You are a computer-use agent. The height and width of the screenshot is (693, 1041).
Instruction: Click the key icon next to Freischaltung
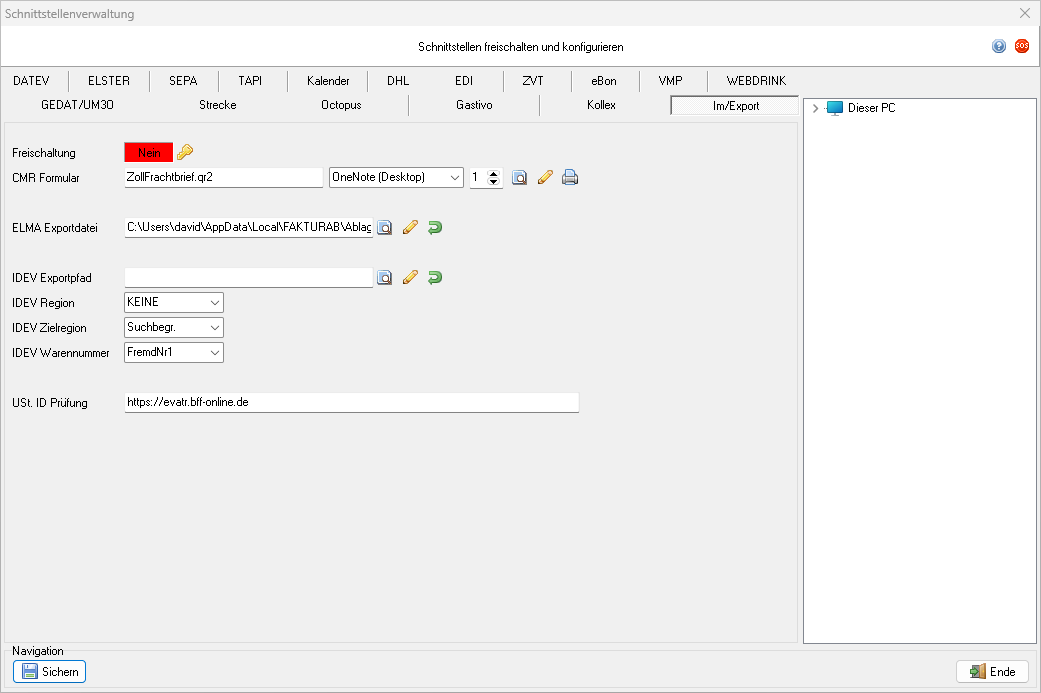(x=185, y=152)
